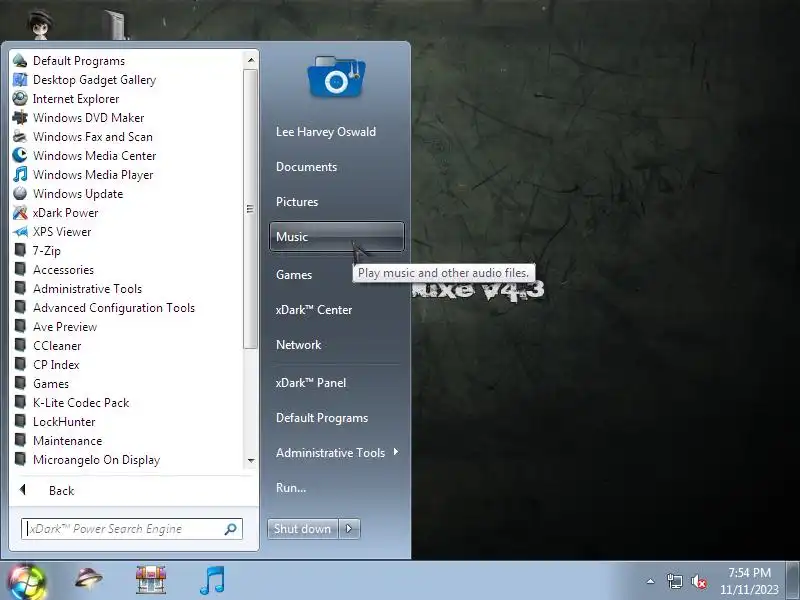Click scrollbar up arrow in programs list

251,60
